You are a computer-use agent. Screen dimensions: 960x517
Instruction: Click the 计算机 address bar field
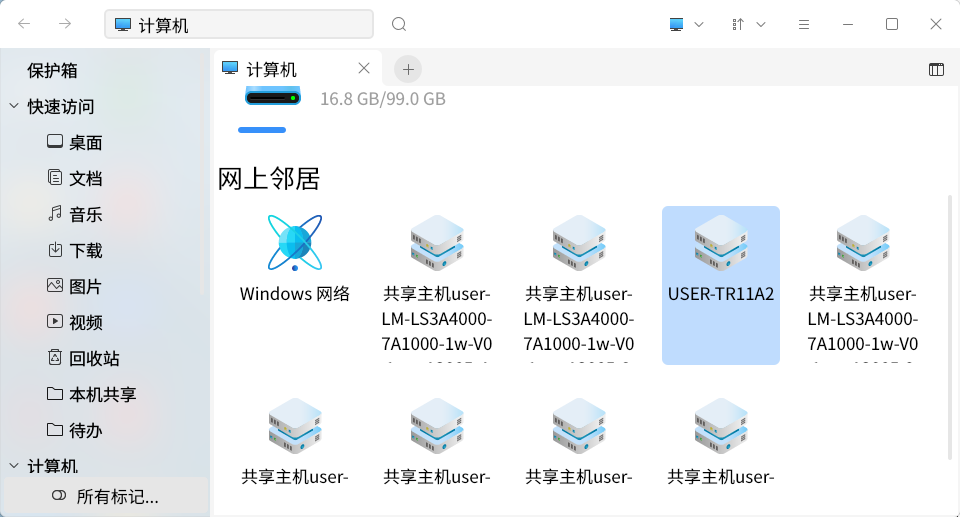click(239, 25)
